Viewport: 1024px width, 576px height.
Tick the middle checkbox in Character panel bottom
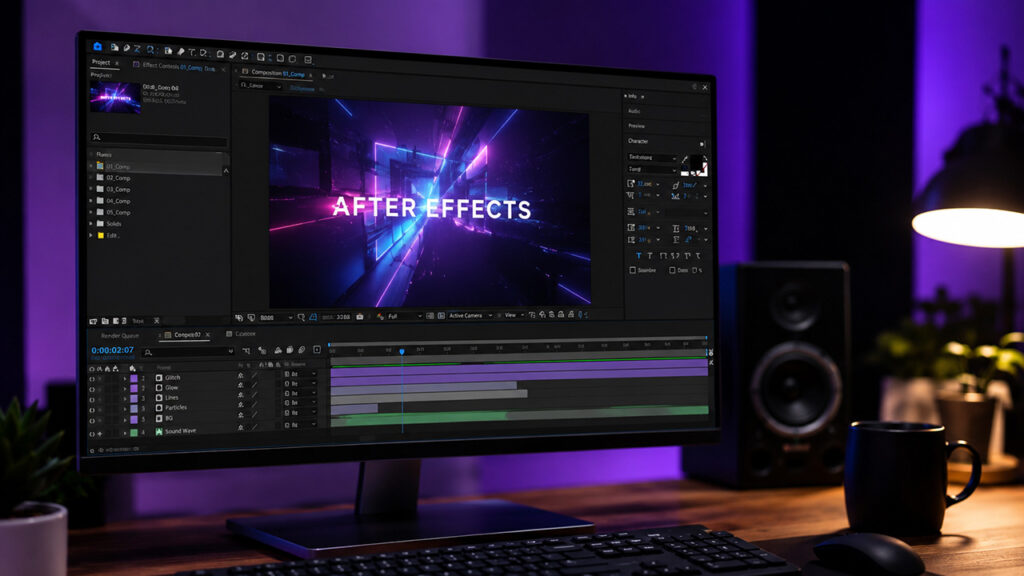(672, 270)
